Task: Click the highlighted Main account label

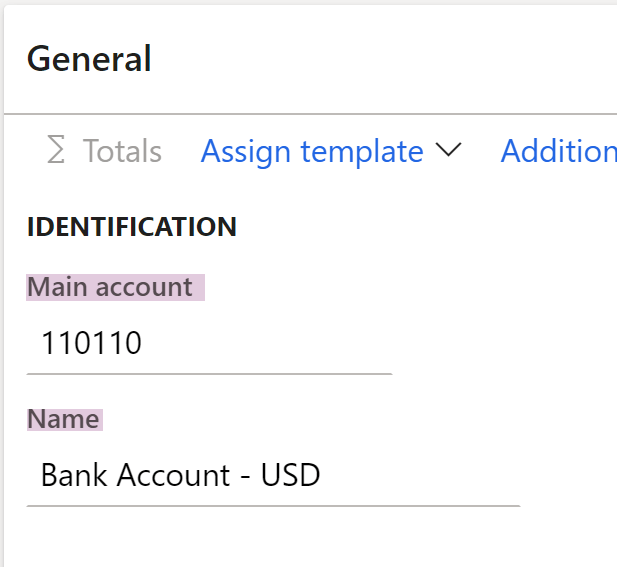Action: coord(110,287)
